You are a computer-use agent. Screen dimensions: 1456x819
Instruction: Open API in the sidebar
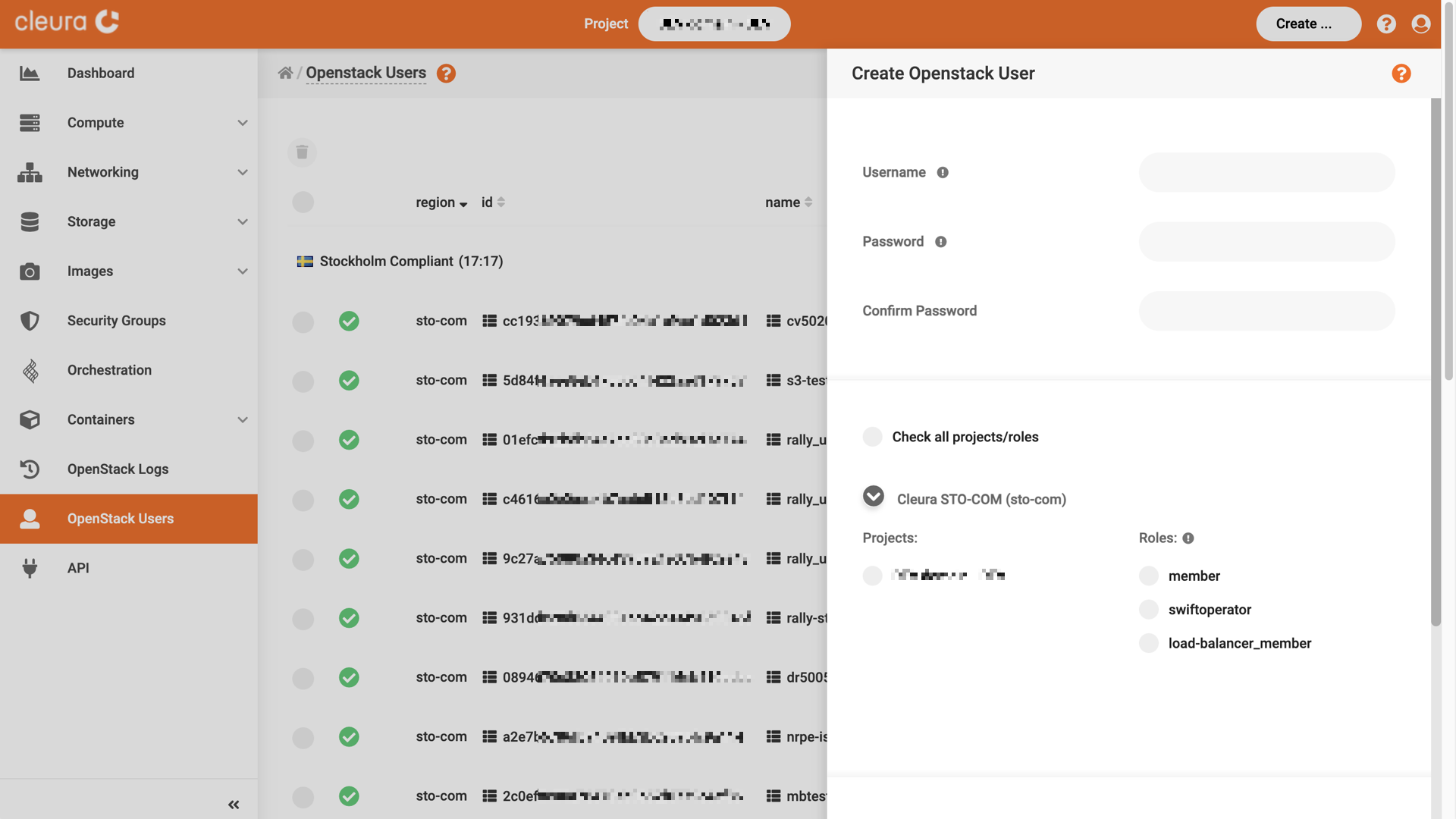pos(129,568)
